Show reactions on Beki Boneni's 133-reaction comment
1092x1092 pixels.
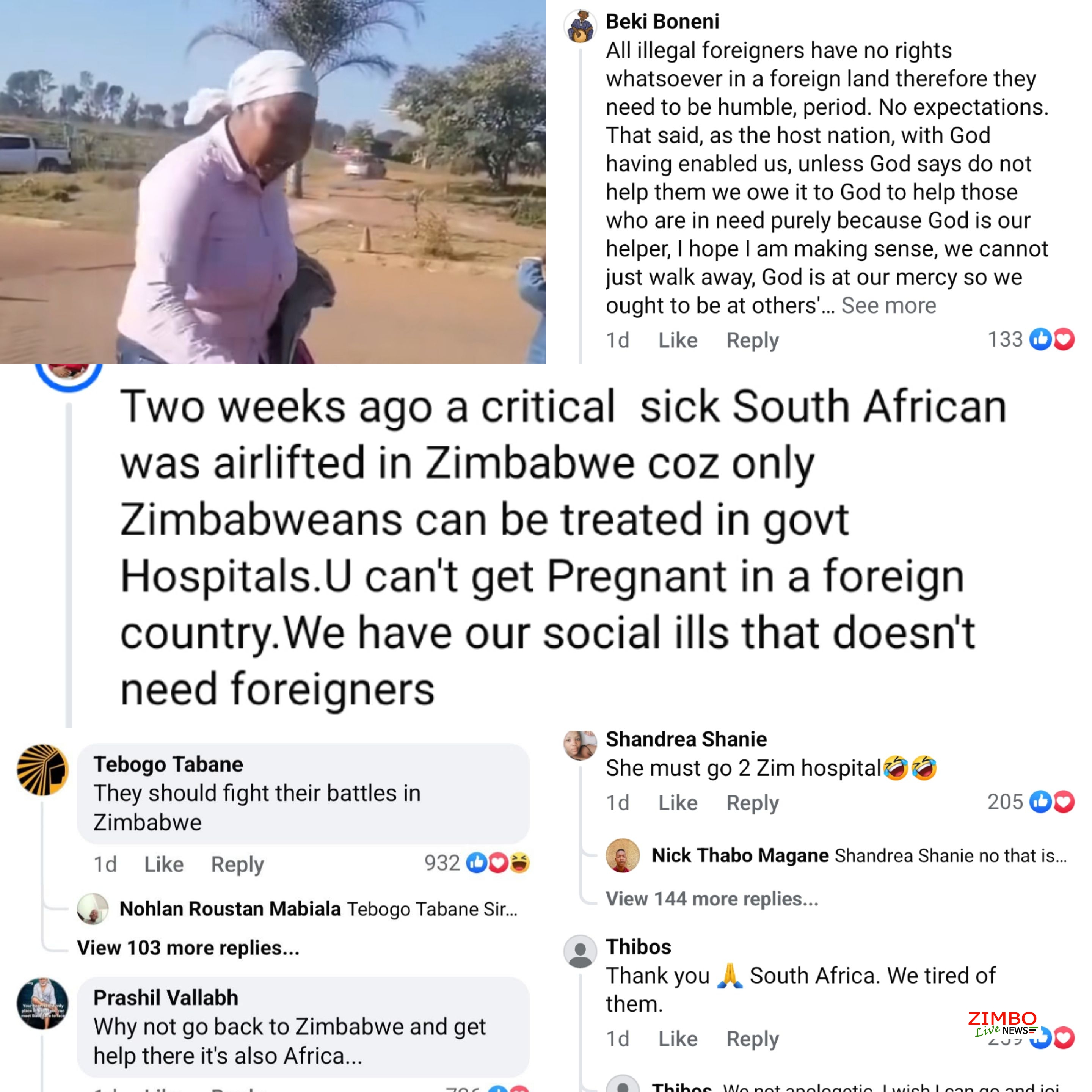click(1031, 339)
